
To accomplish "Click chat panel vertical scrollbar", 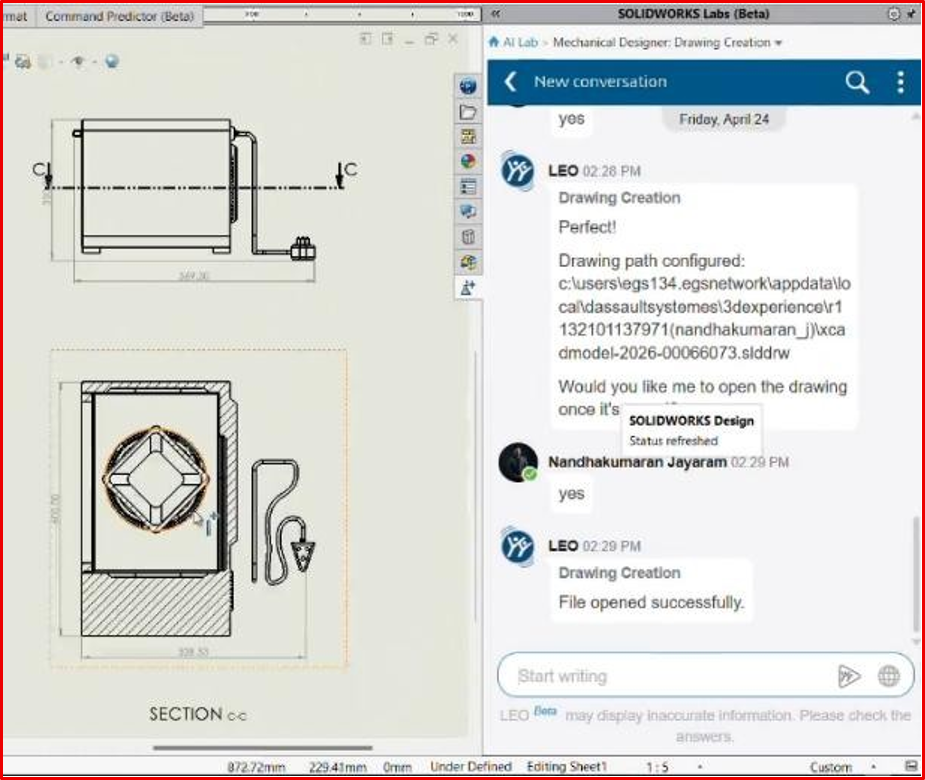I will tap(916, 572).
